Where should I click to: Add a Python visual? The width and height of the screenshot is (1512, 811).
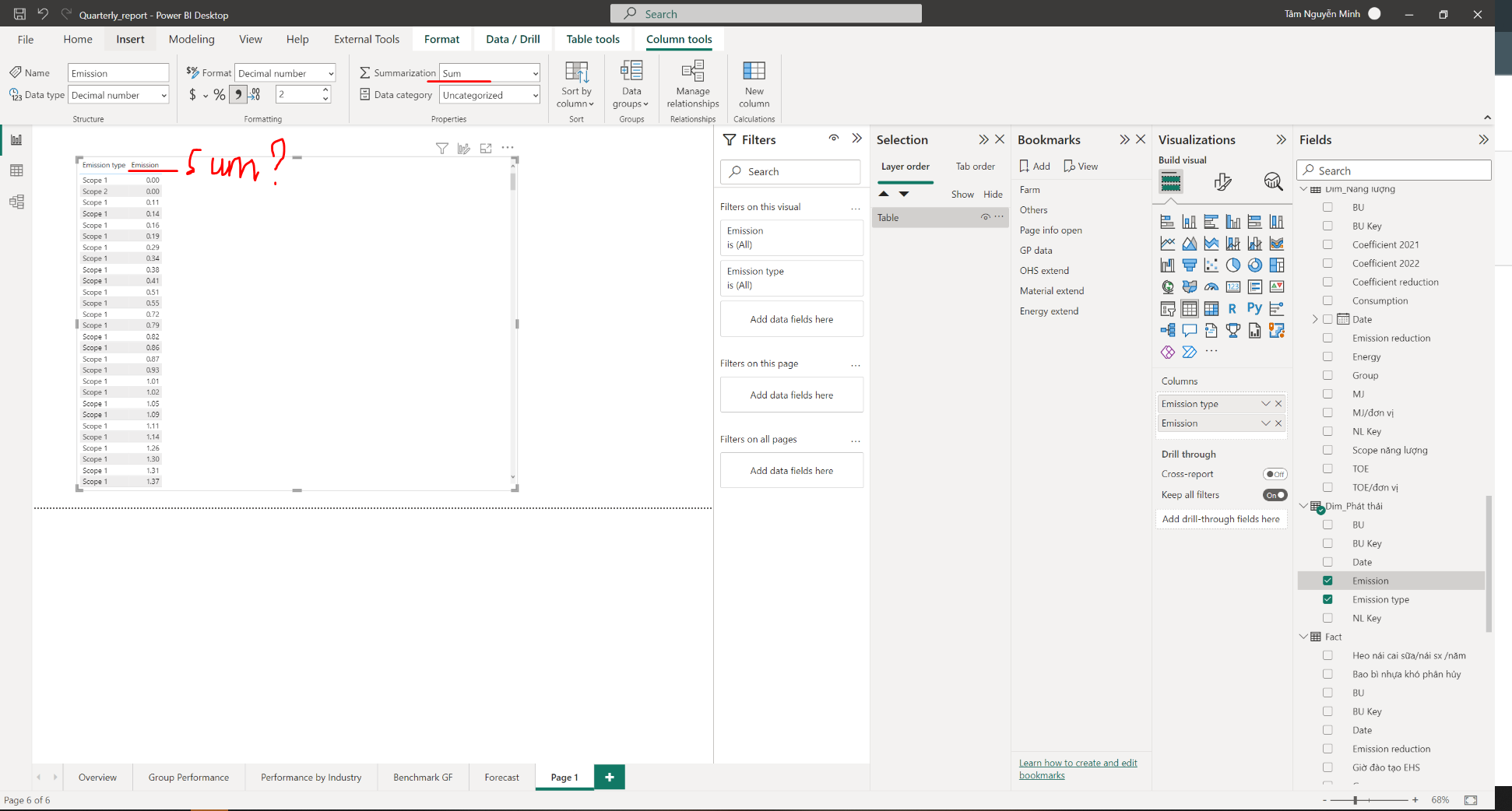[1254, 309]
